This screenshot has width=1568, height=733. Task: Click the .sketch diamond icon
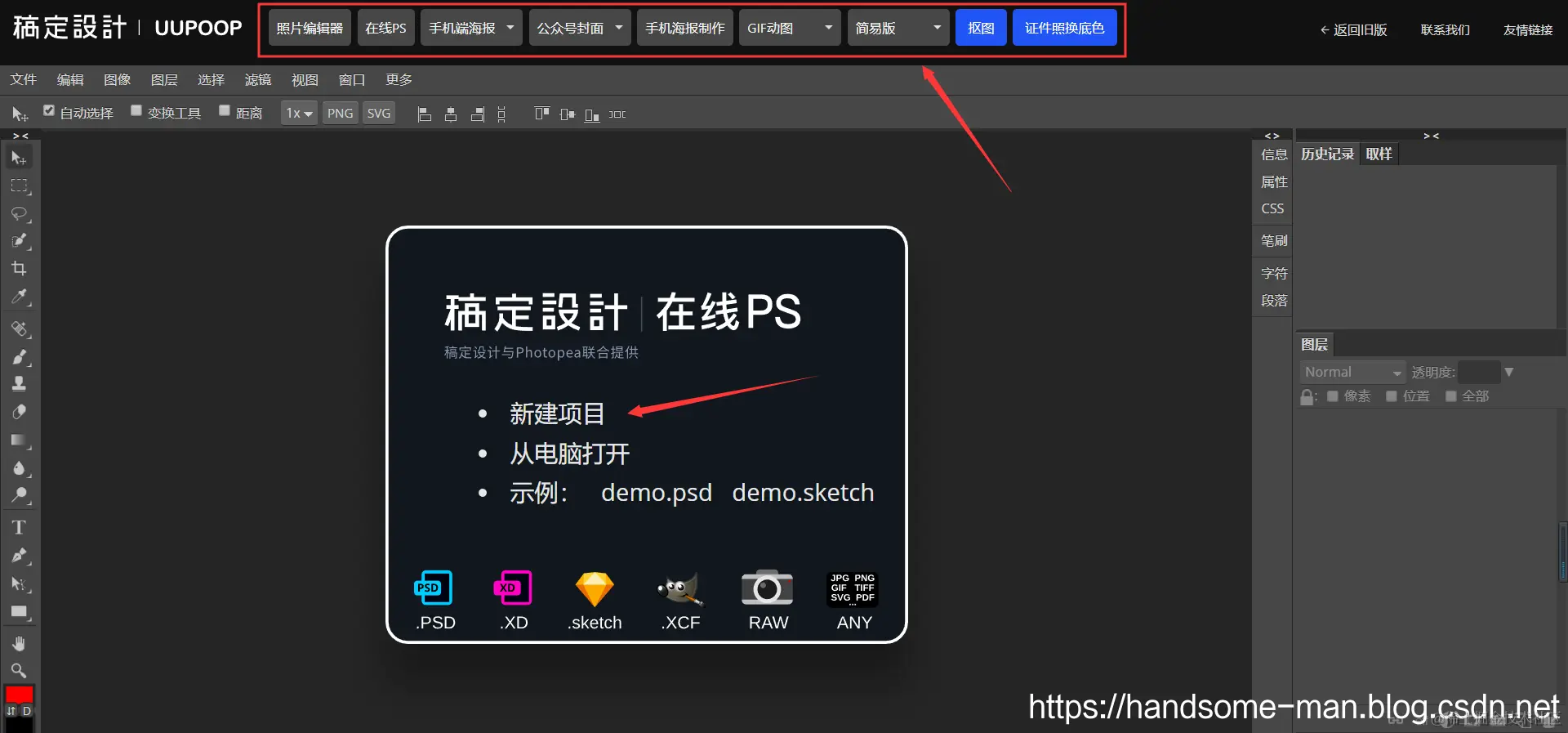[x=595, y=588]
